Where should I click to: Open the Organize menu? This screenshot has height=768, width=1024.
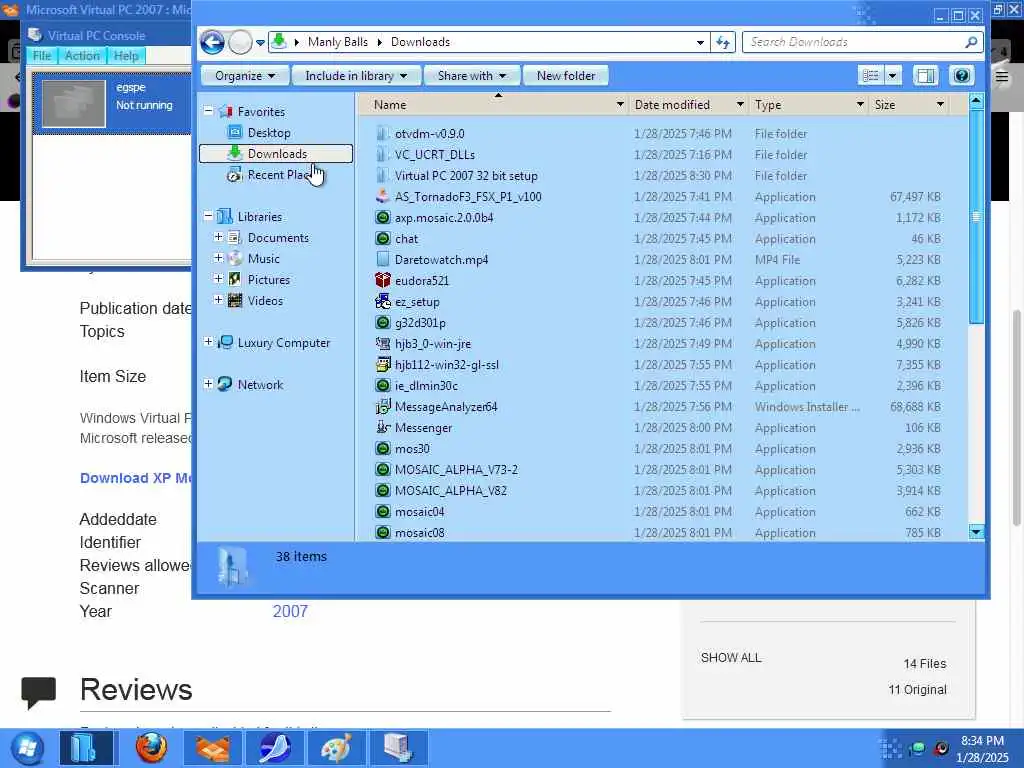pos(244,76)
